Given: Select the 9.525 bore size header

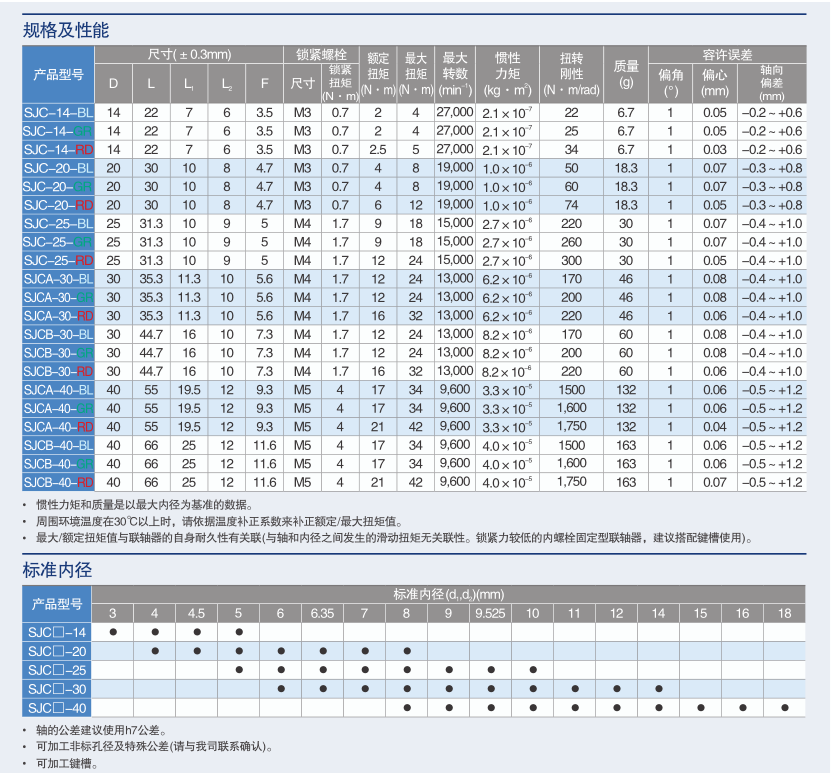Looking at the screenshot, I should pyautogui.click(x=490, y=613).
